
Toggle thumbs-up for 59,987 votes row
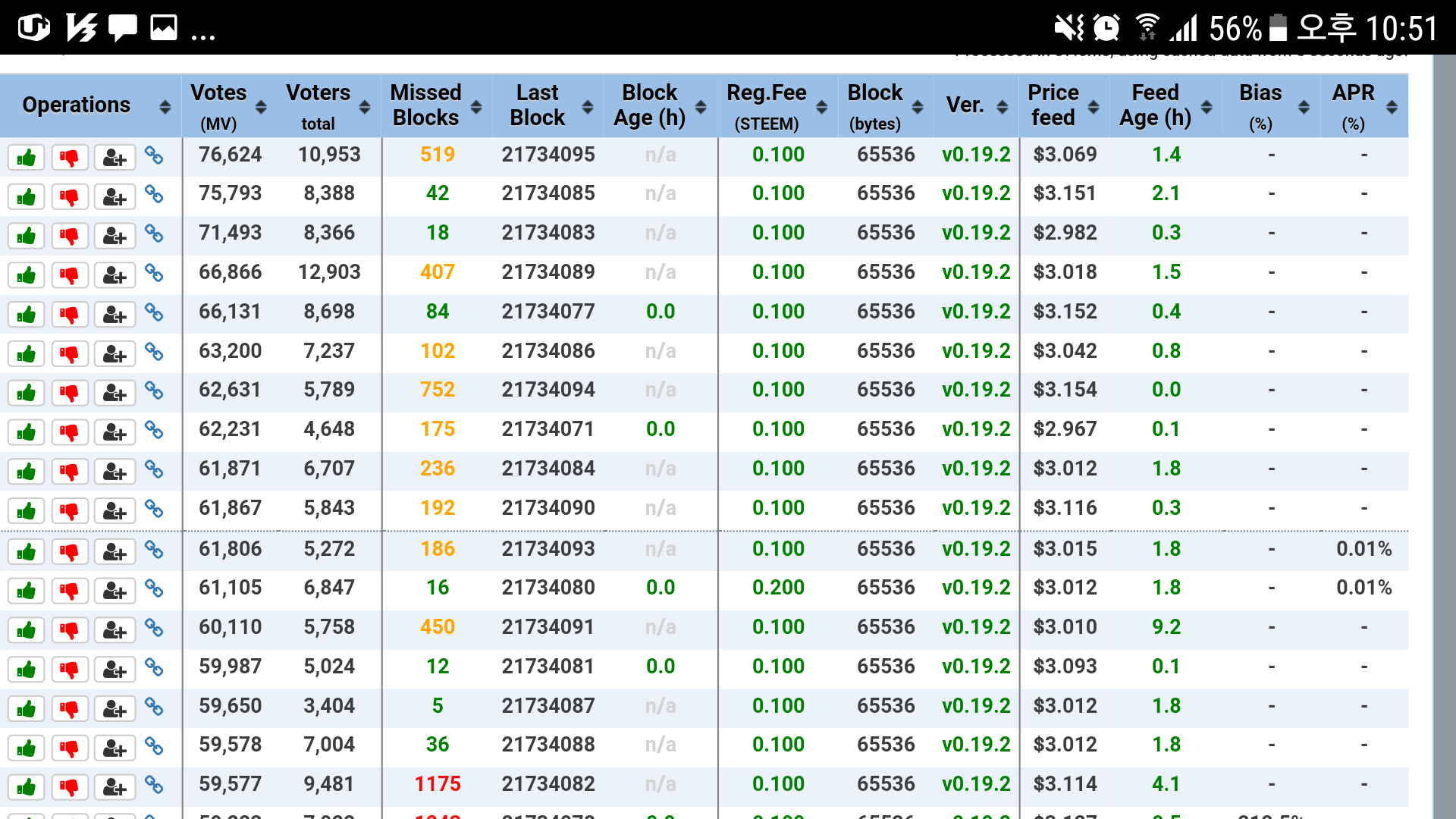[x=27, y=670]
